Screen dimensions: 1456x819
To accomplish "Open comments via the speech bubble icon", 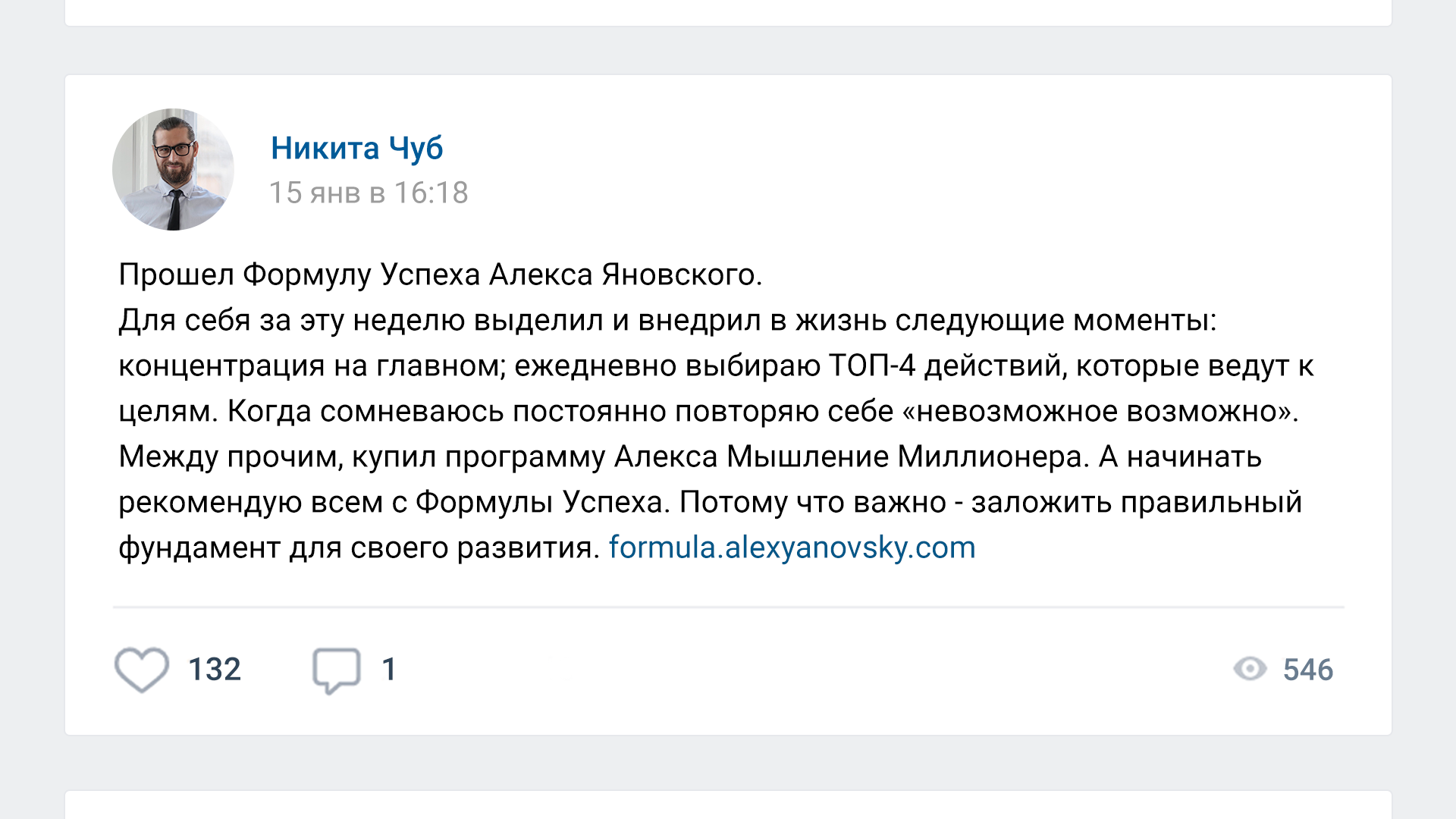I will 336,670.
